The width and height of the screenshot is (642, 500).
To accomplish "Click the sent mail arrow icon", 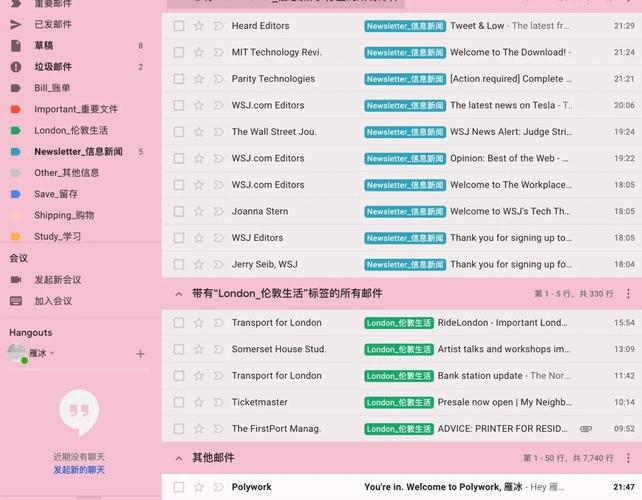I will 16,25.
